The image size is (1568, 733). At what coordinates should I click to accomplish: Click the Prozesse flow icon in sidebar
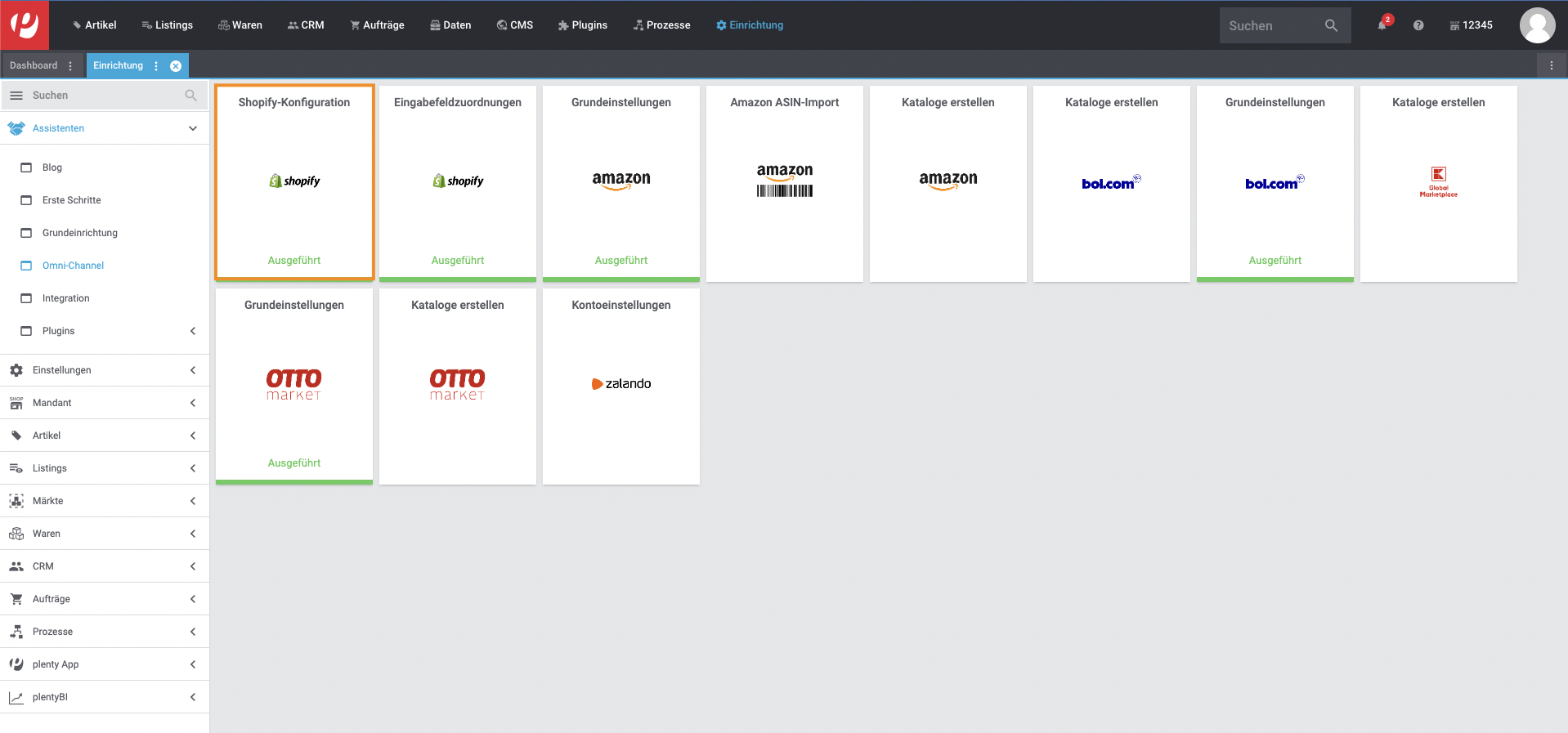click(16, 632)
